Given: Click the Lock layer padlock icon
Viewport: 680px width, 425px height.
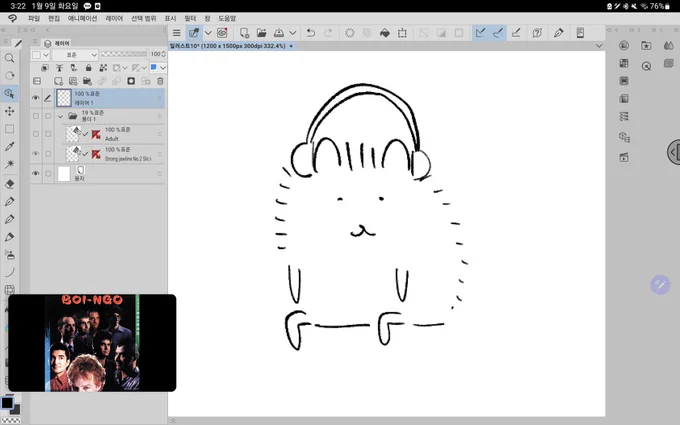Looking at the screenshot, I should [x=88, y=68].
